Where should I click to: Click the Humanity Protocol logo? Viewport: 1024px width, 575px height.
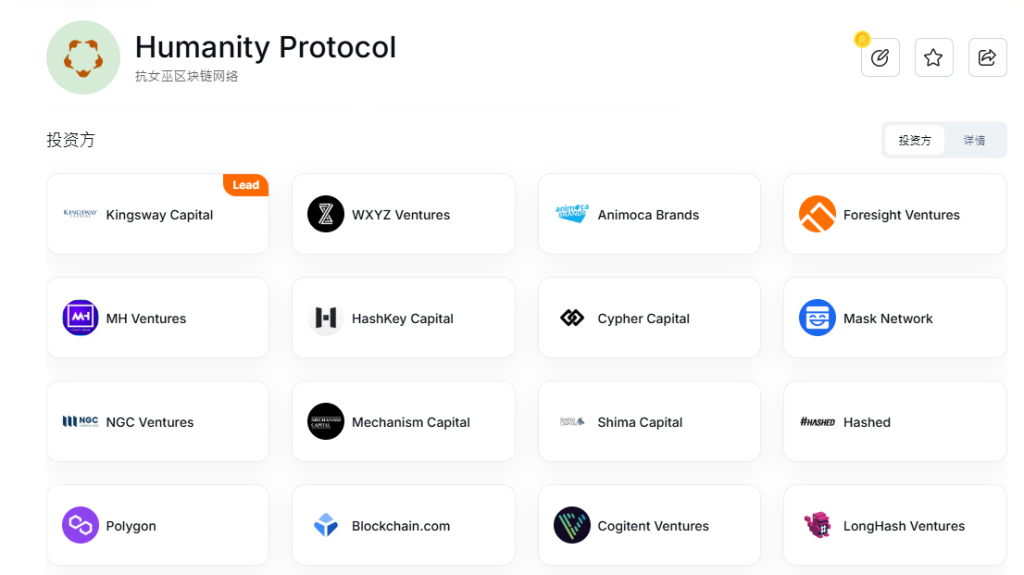83,58
